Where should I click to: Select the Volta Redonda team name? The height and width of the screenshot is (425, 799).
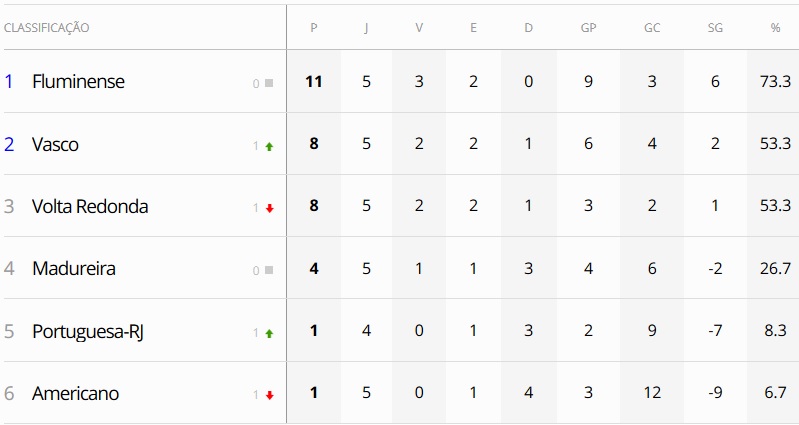coord(90,206)
